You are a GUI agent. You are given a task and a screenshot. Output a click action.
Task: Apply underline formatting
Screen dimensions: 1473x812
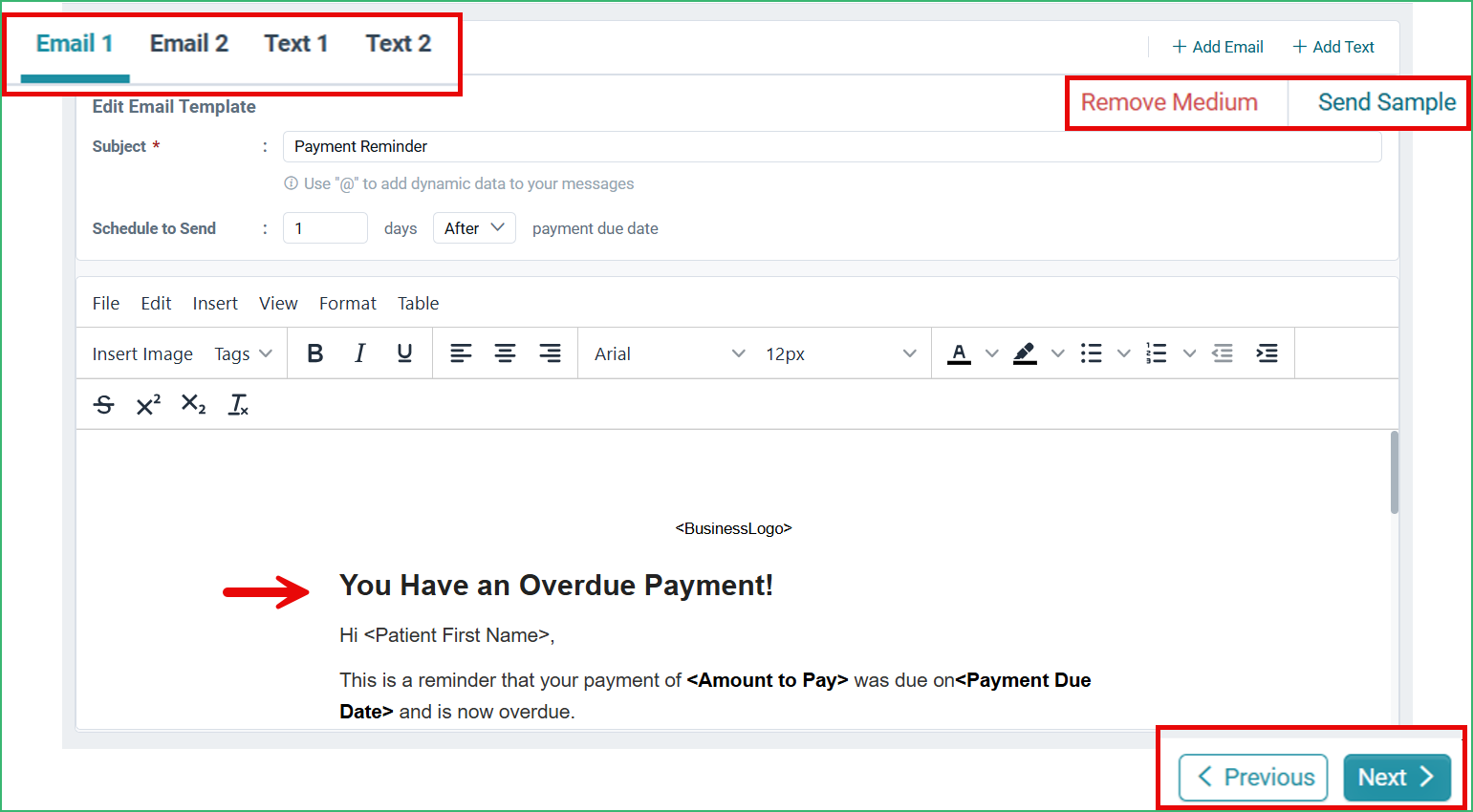(404, 353)
